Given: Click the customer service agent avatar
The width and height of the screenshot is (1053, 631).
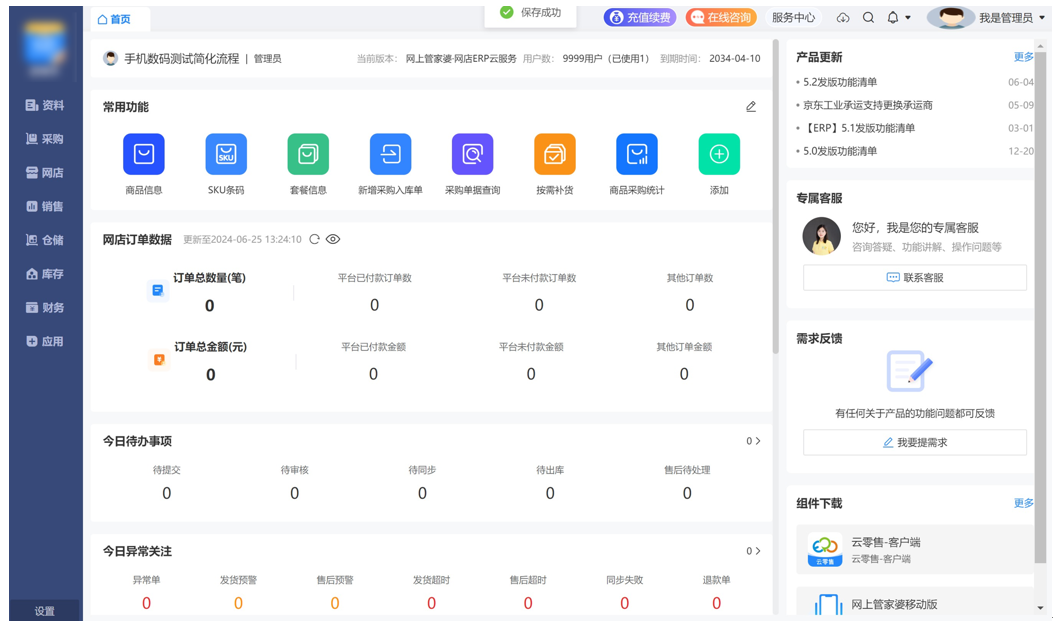Looking at the screenshot, I should (821, 236).
